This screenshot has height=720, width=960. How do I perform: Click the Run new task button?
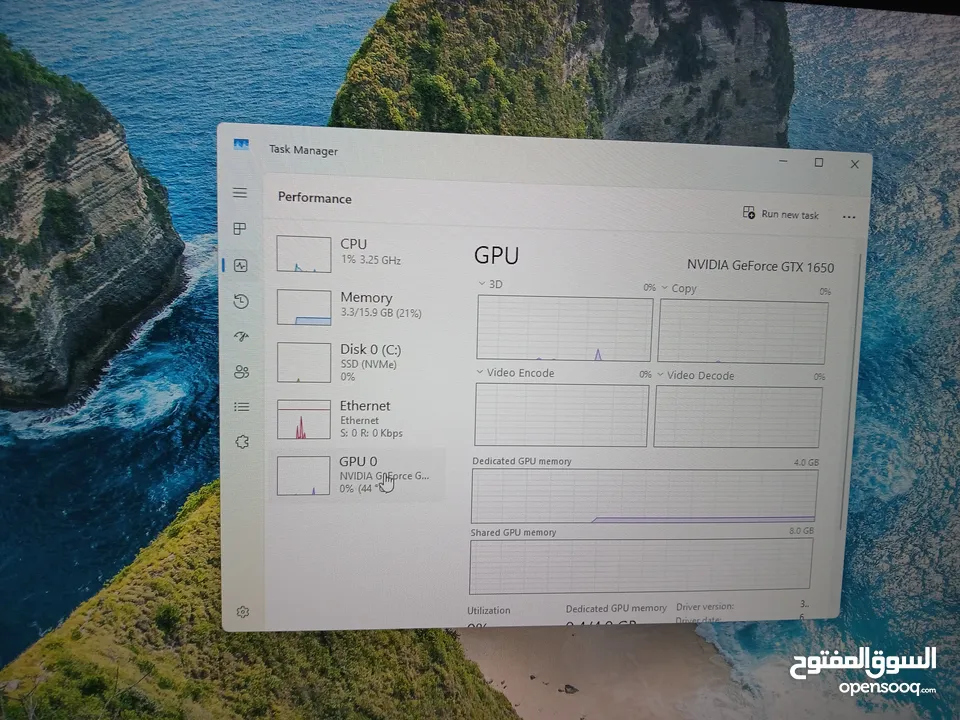(x=781, y=214)
